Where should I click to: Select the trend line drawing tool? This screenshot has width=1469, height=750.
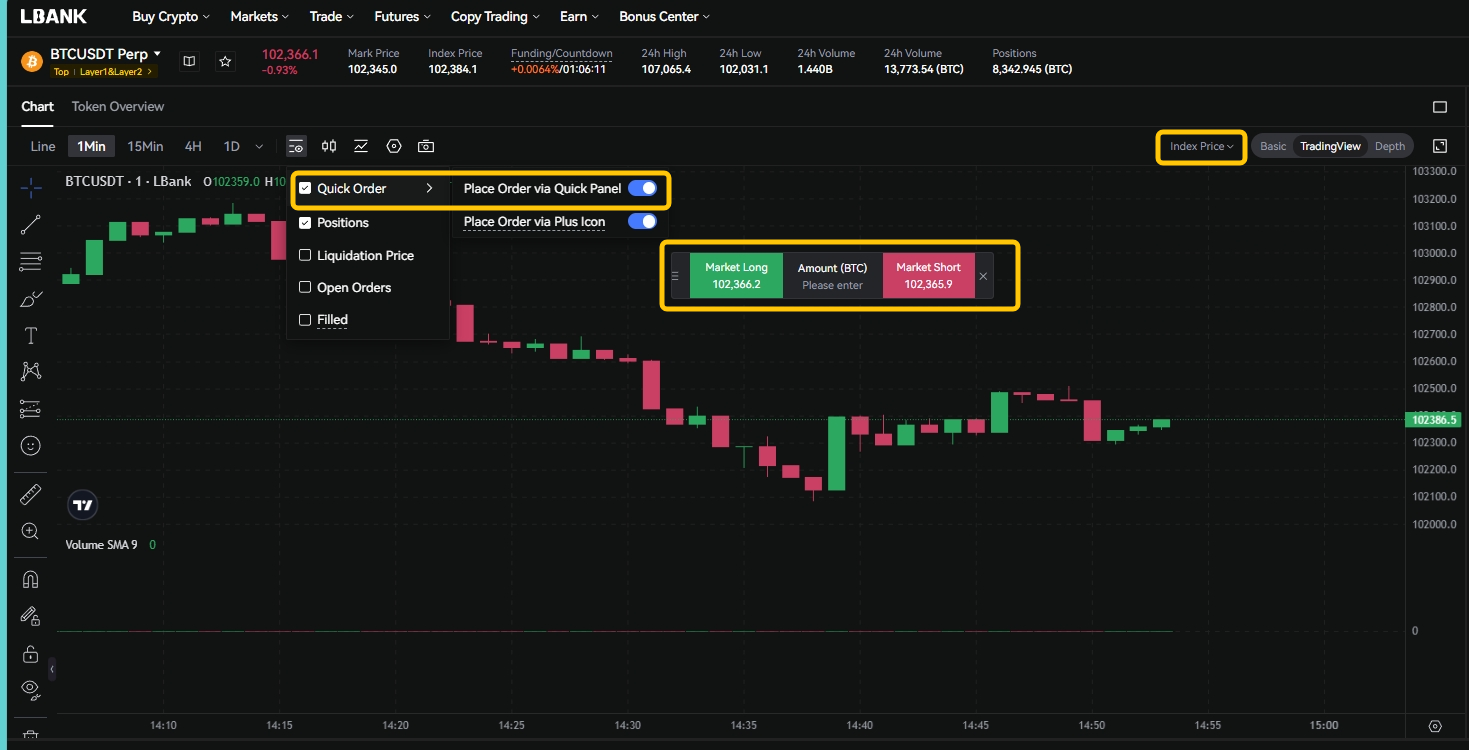tap(31, 225)
